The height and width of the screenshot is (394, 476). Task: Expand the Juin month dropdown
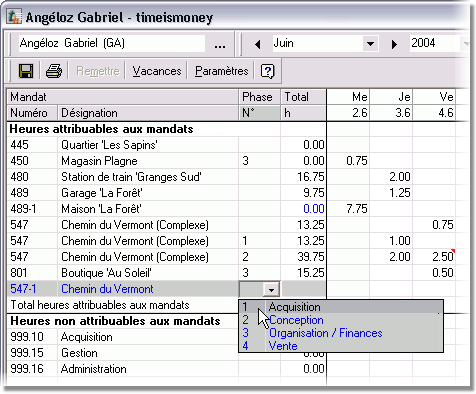(370, 43)
